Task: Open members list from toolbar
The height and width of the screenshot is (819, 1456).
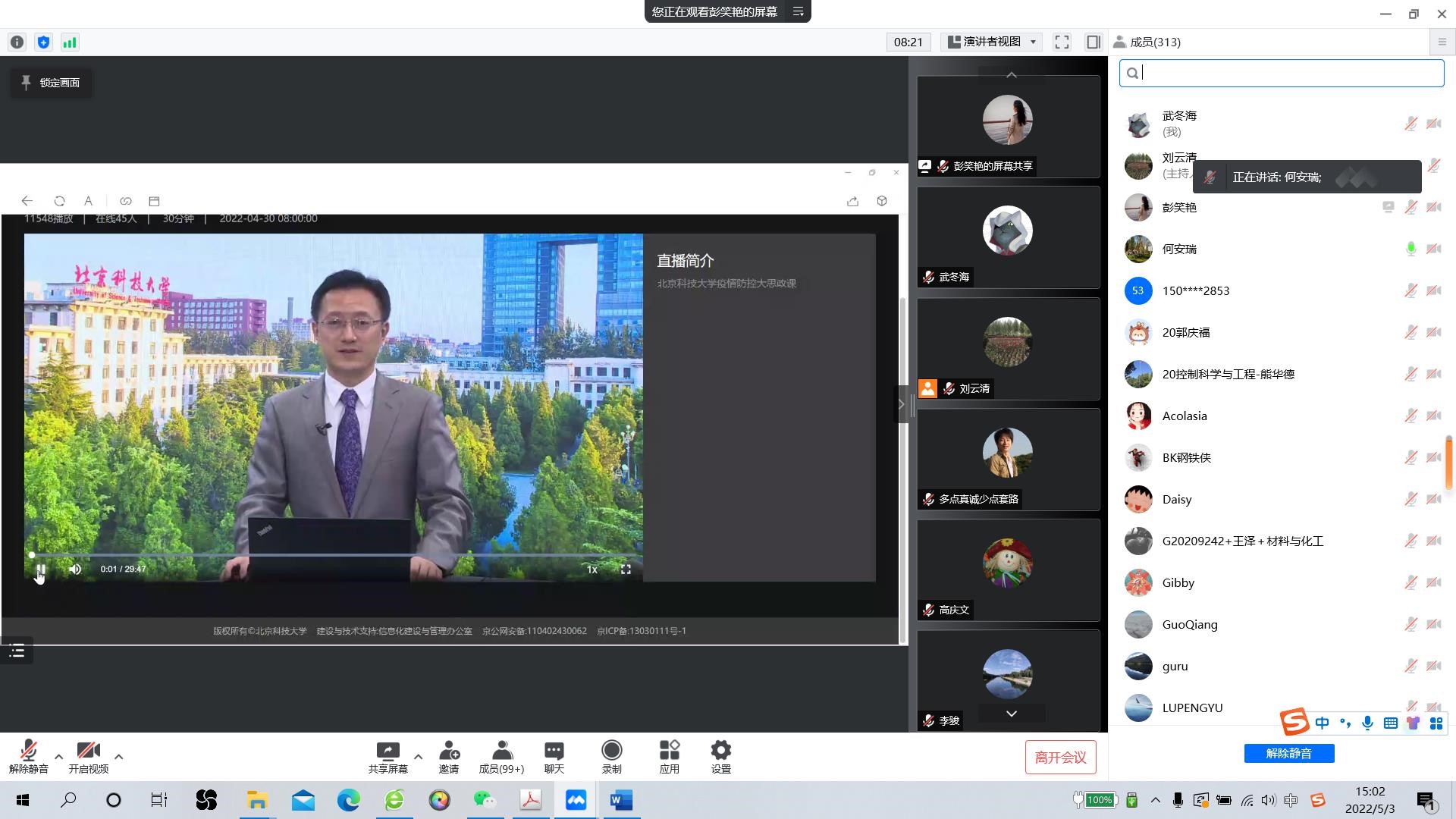Action: click(501, 752)
